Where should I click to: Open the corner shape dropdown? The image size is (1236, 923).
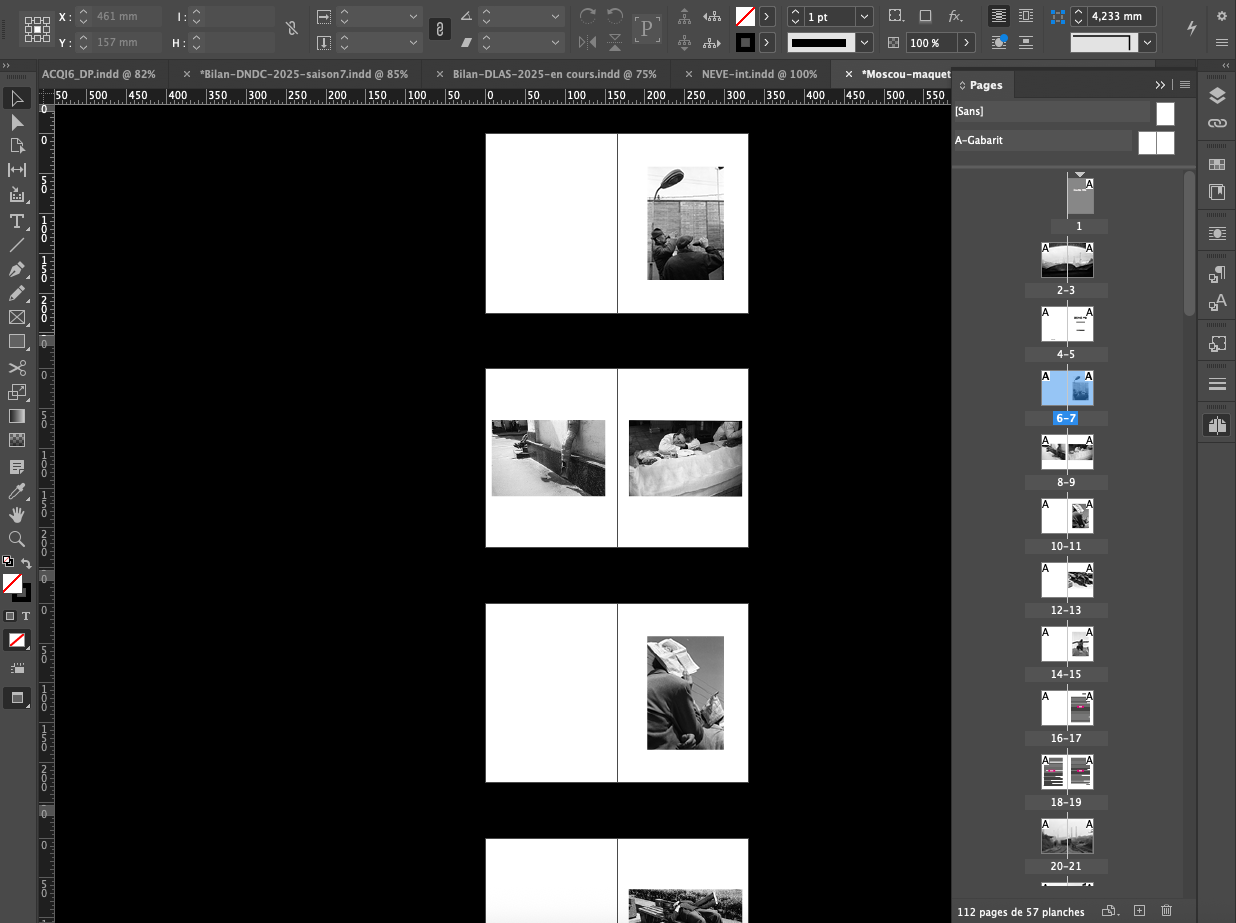1148,42
